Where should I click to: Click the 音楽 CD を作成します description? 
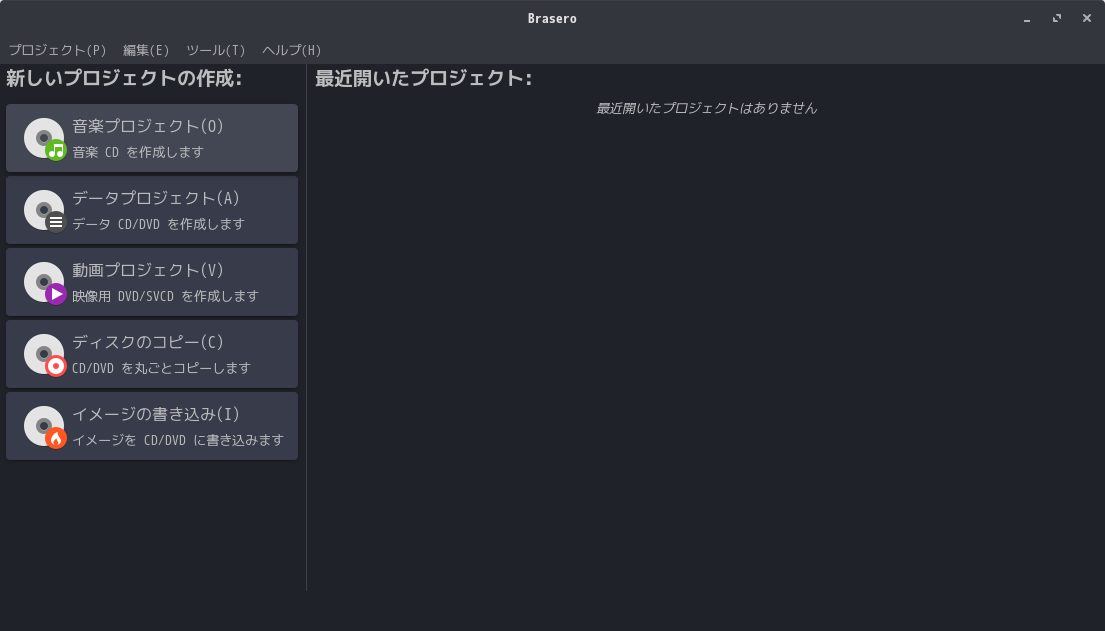pos(138,152)
